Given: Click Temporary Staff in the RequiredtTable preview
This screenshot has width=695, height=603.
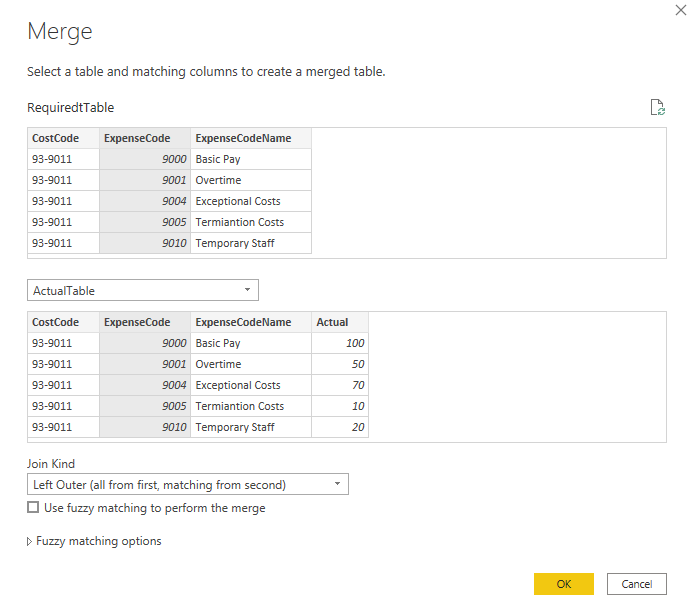Looking at the screenshot, I should [251, 243].
